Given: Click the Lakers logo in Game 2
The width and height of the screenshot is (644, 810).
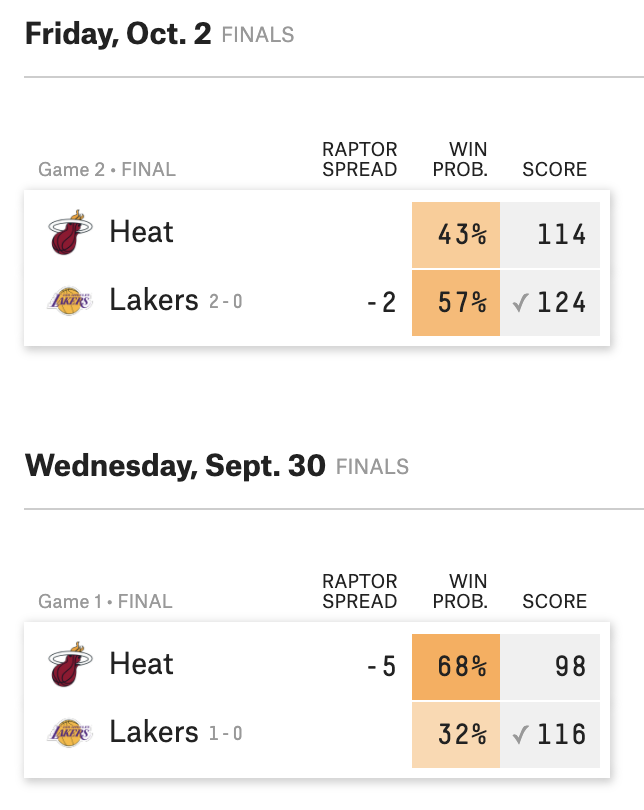Looking at the screenshot, I should [70, 300].
